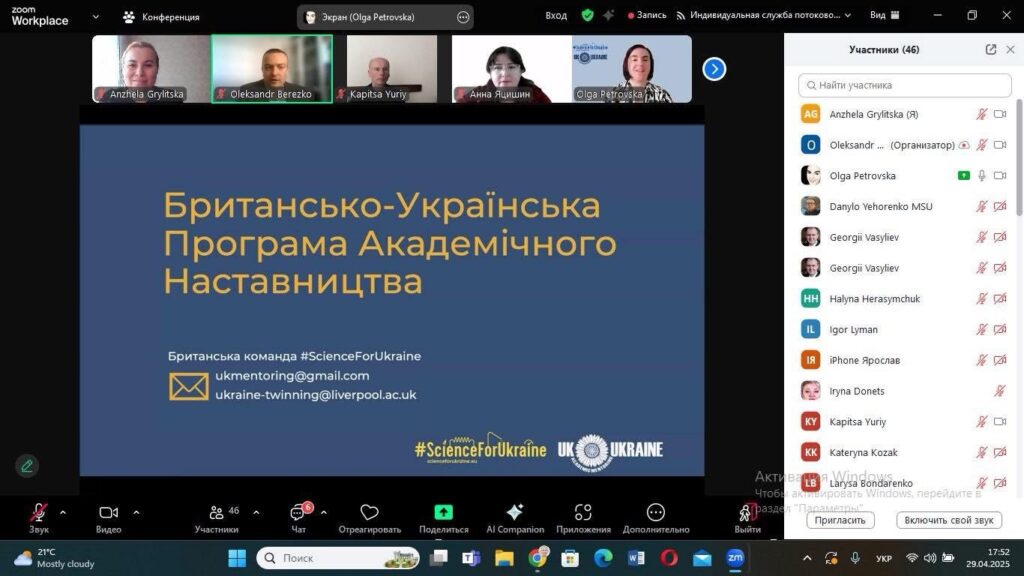Toggle the Участники participants panel
The image size is (1024, 576).
(x=216, y=513)
